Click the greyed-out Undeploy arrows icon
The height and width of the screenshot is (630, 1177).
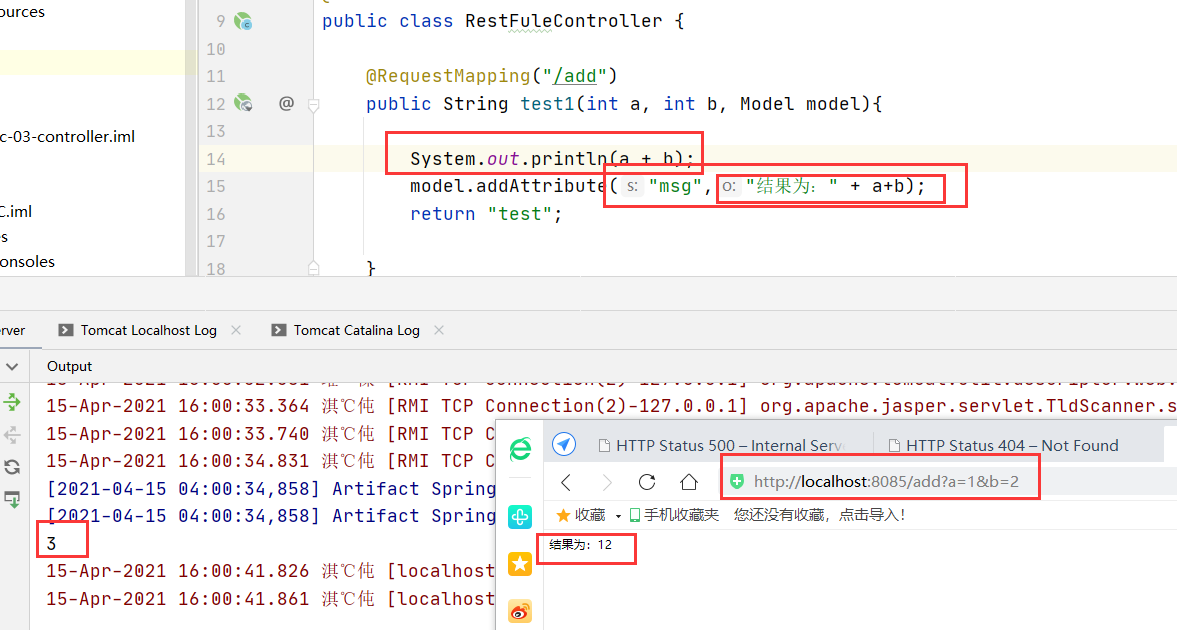[12, 435]
